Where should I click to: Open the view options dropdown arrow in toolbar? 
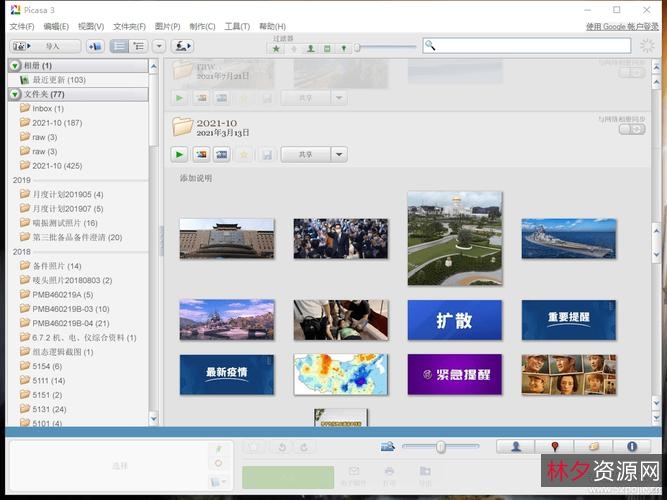(x=159, y=46)
